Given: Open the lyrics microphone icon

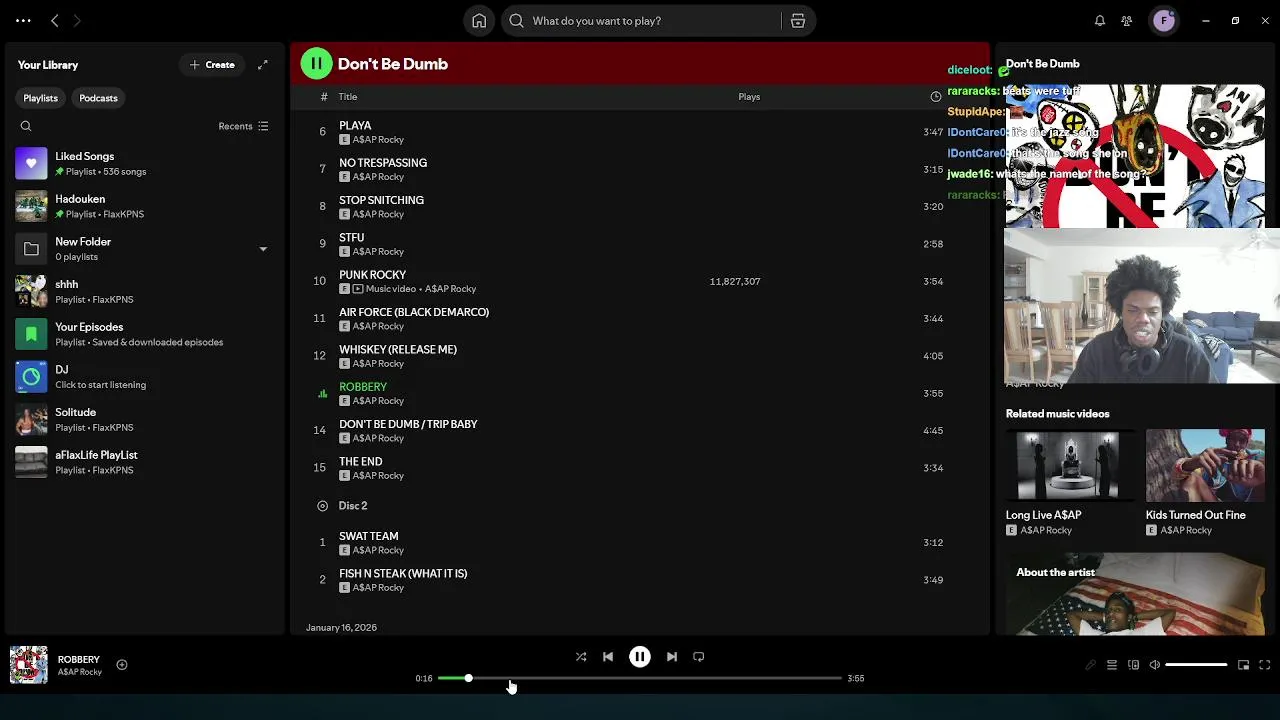Looking at the screenshot, I should 1090,665.
